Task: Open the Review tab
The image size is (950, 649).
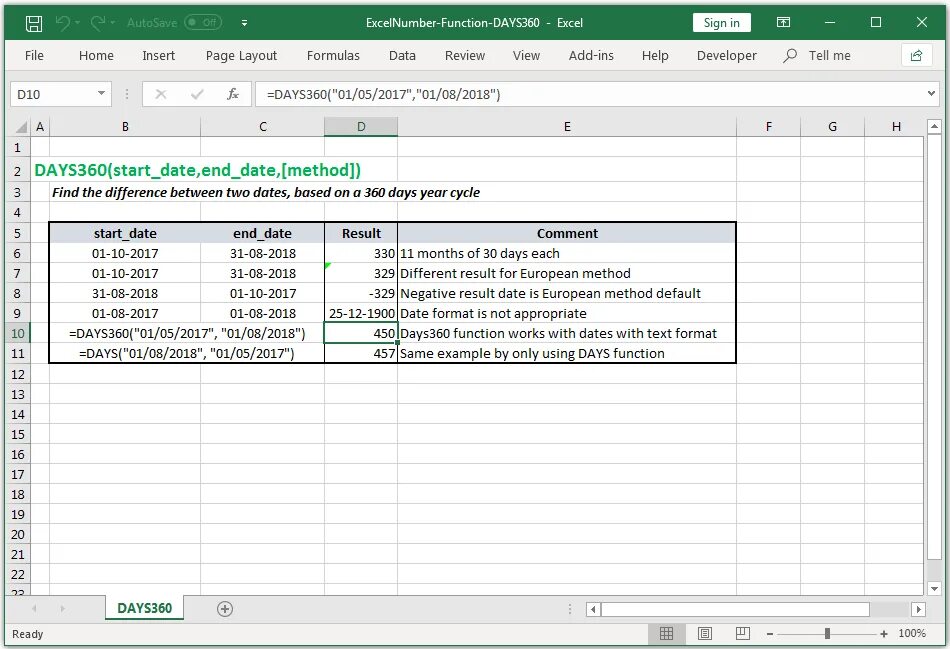Action: point(465,56)
